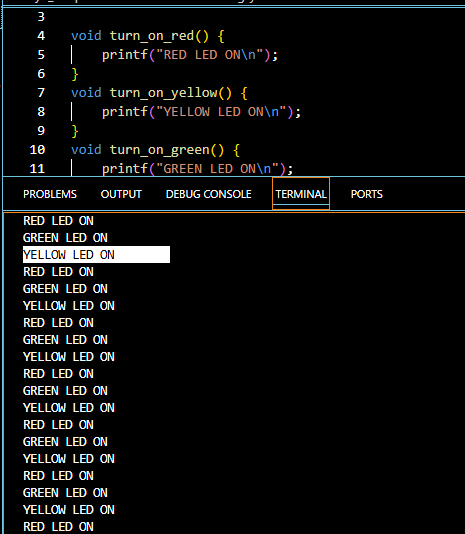Switch to the PROBLEMS panel tab

click(x=50, y=194)
